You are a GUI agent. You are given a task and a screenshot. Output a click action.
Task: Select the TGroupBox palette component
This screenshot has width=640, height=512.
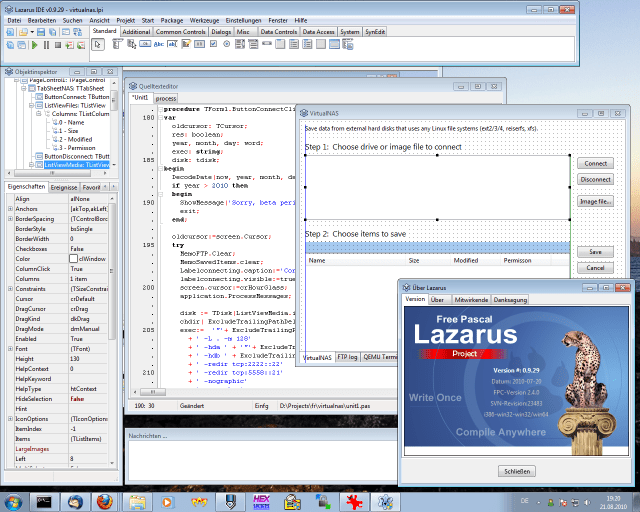click(280, 44)
